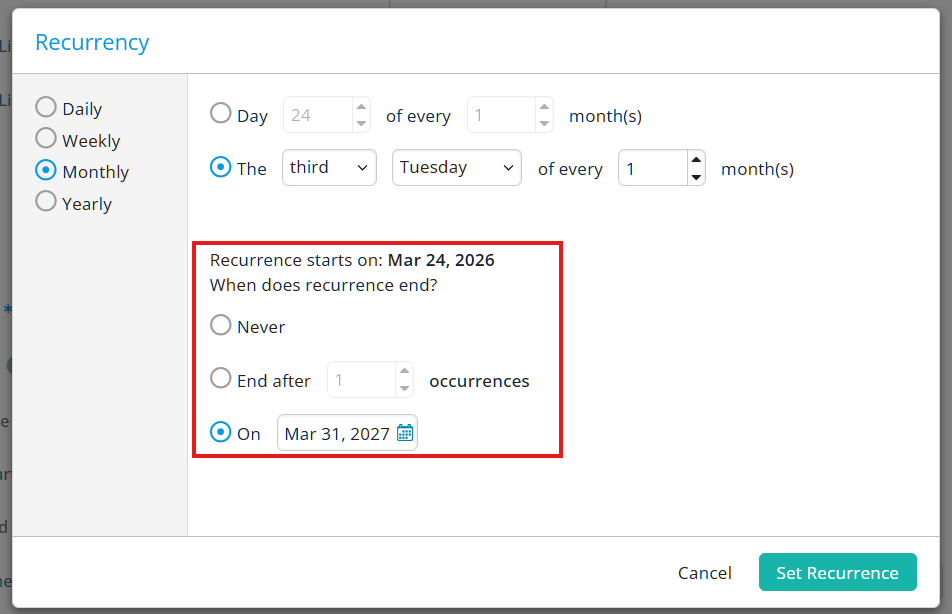Choose the End after occurrences option
The image size is (952, 614).
click(x=220, y=379)
